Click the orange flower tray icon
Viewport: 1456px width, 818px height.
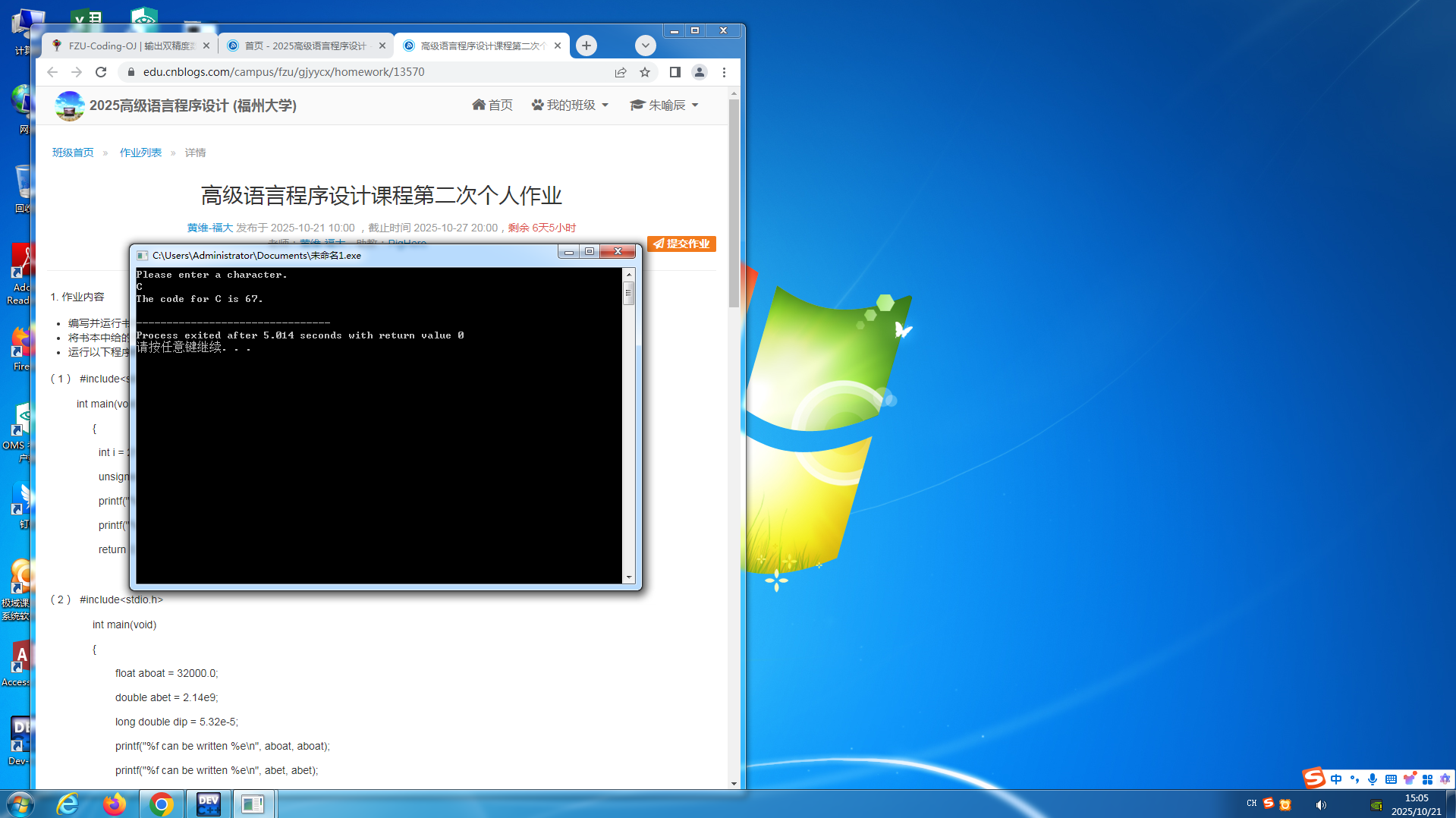click(1285, 804)
